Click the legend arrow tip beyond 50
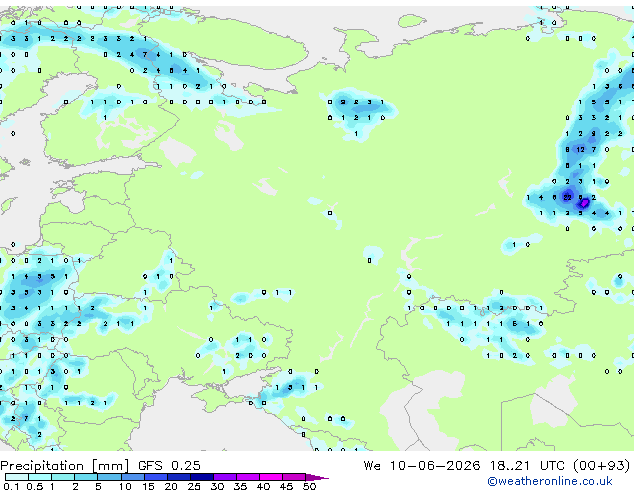The width and height of the screenshot is (634, 490). pos(317,477)
